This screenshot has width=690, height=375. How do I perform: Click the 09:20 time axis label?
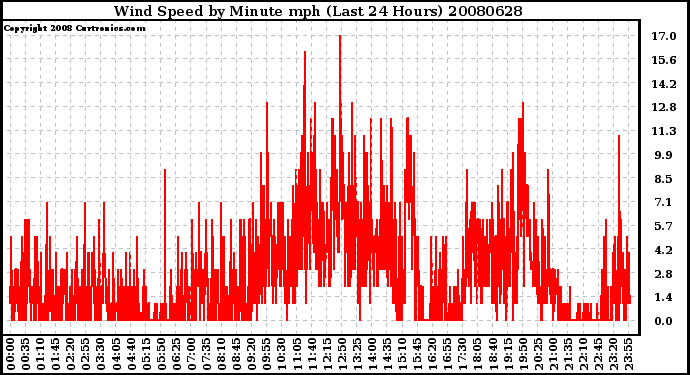[x=251, y=355]
